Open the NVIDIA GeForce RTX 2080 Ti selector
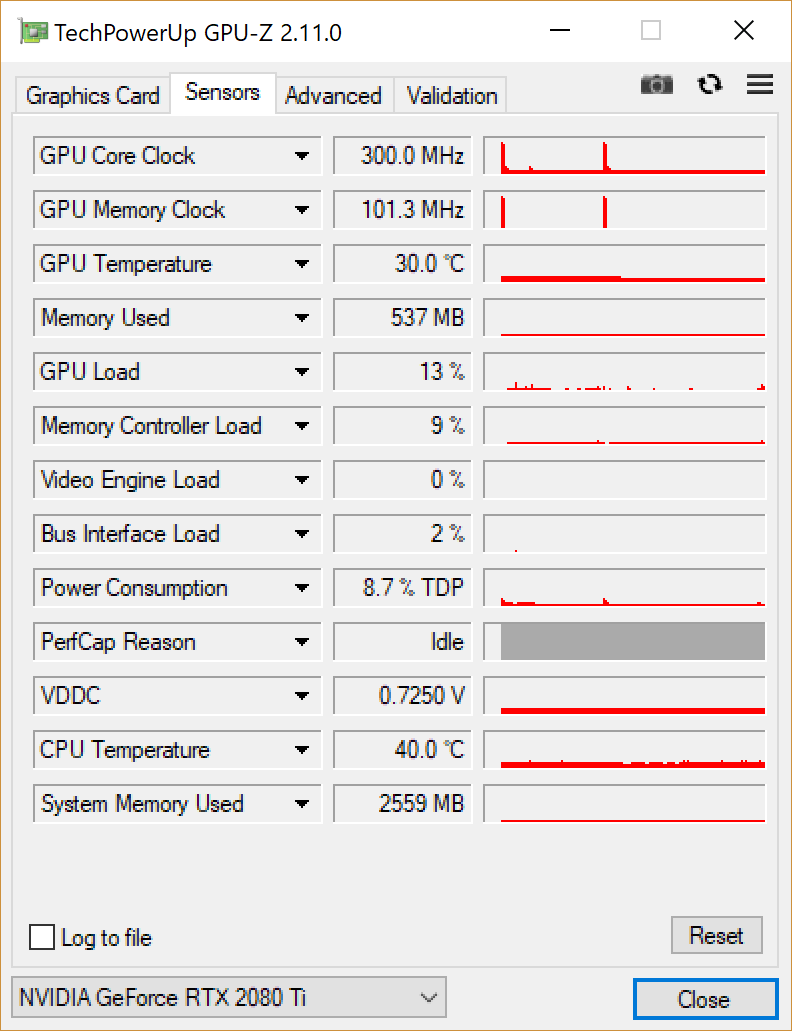The image size is (792, 1031). [229, 997]
